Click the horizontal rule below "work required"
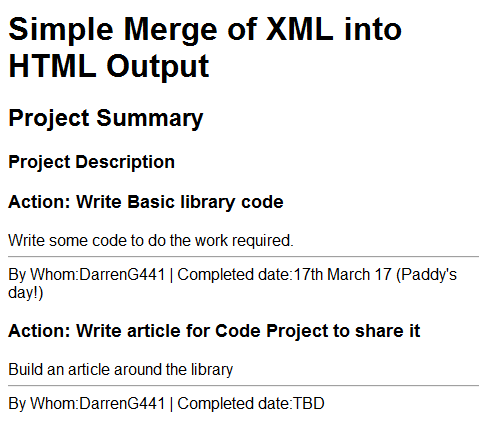479x437 pixels. coord(243,257)
